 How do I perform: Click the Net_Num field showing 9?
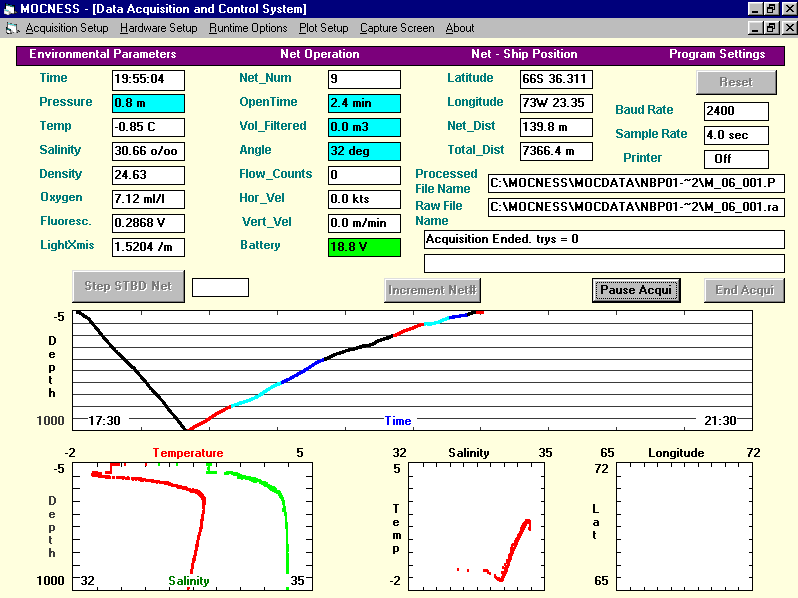[x=364, y=79]
